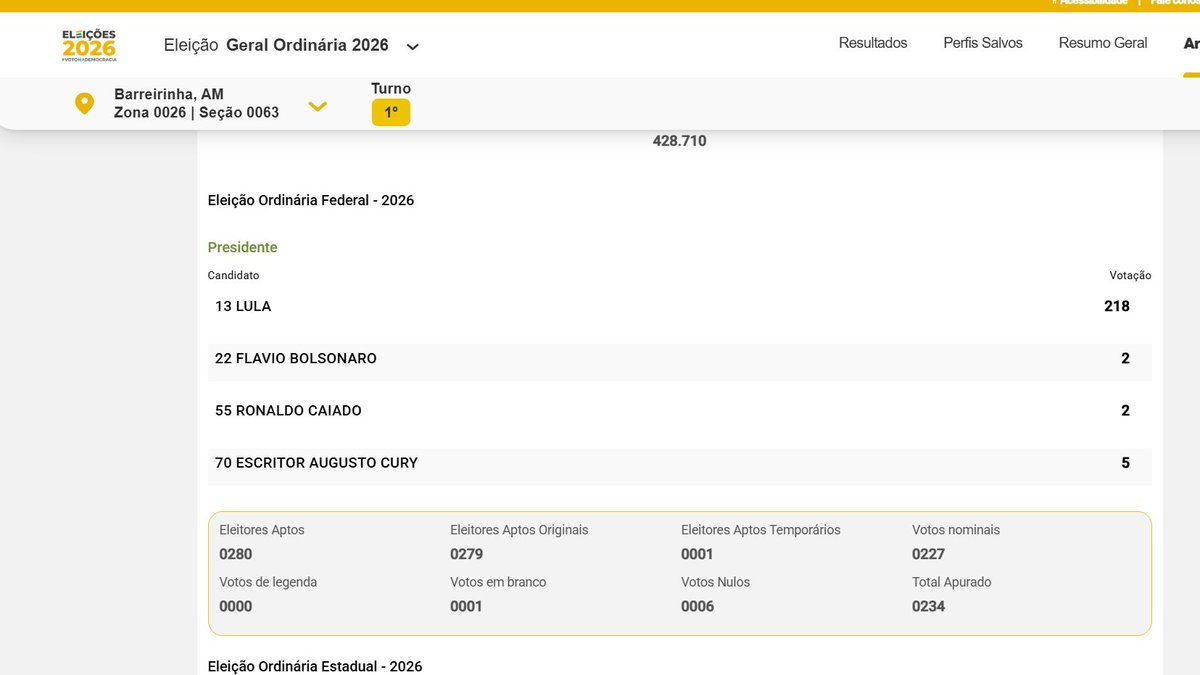The height and width of the screenshot is (675, 1200).
Task: Click the "Eleição Ordinária Estadual - 2026" heading
Action: coord(315,666)
